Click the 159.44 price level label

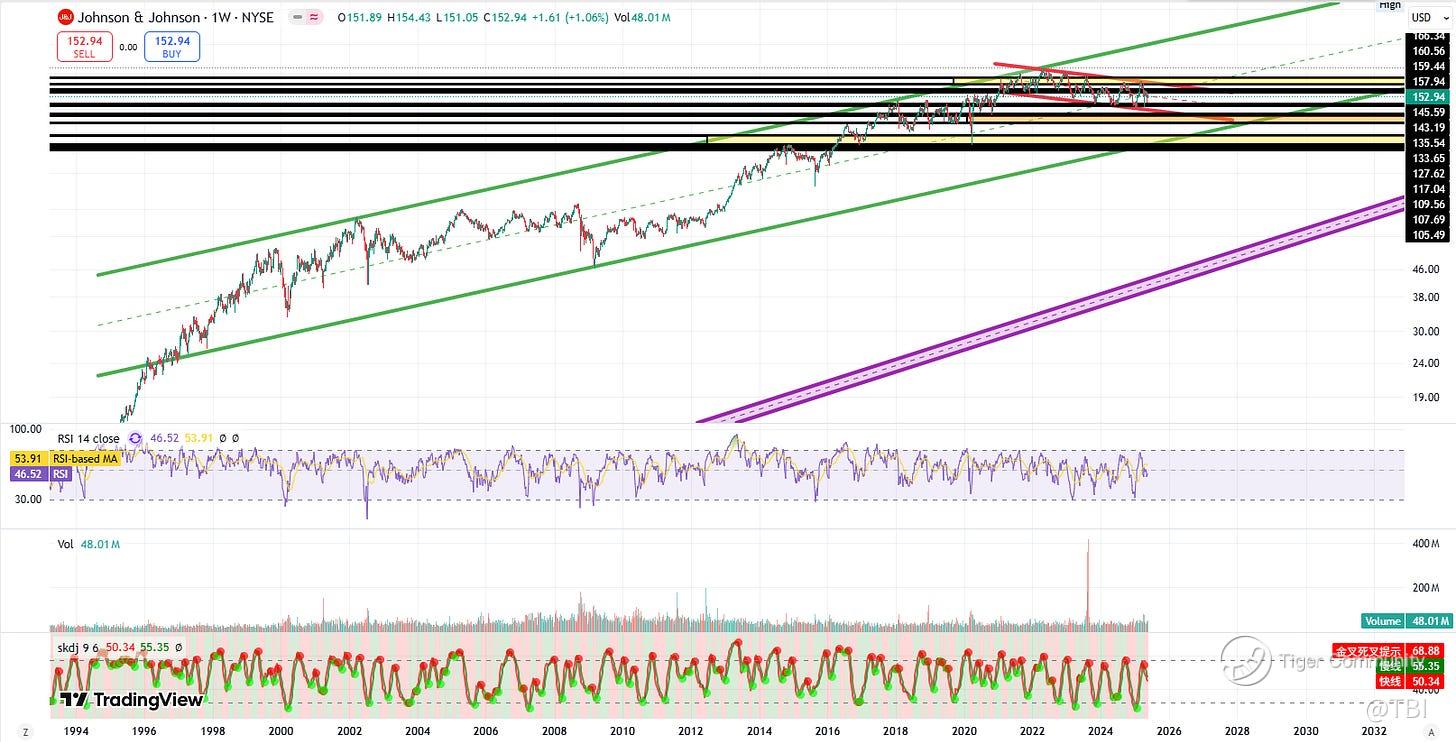point(1428,66)
